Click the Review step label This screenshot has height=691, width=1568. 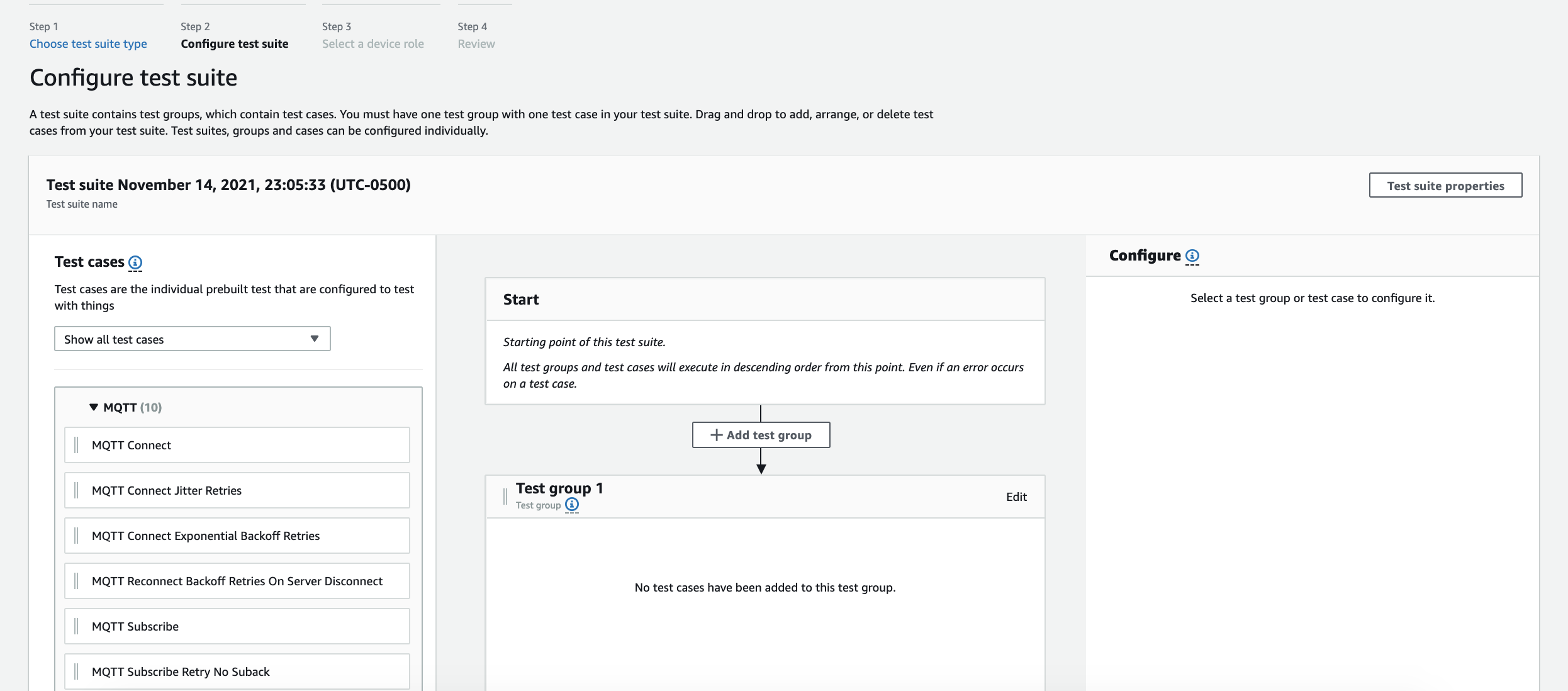476,44
